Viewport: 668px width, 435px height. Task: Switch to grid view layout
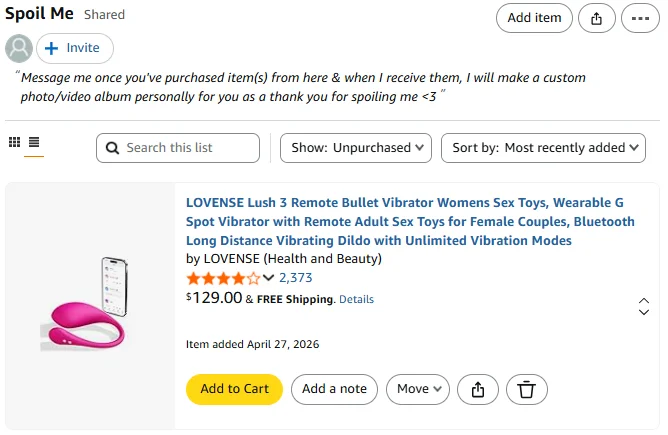tap(14, 143)
